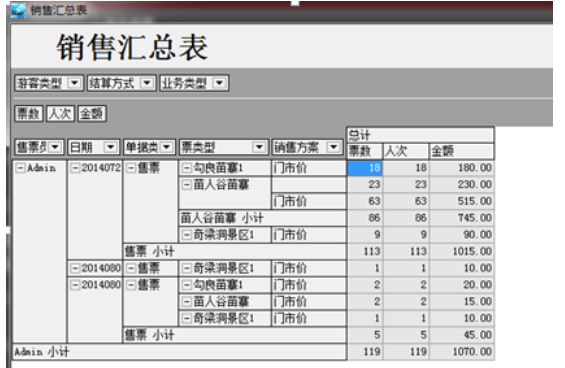Click the Admin 小计 row label

click(179, 352)
